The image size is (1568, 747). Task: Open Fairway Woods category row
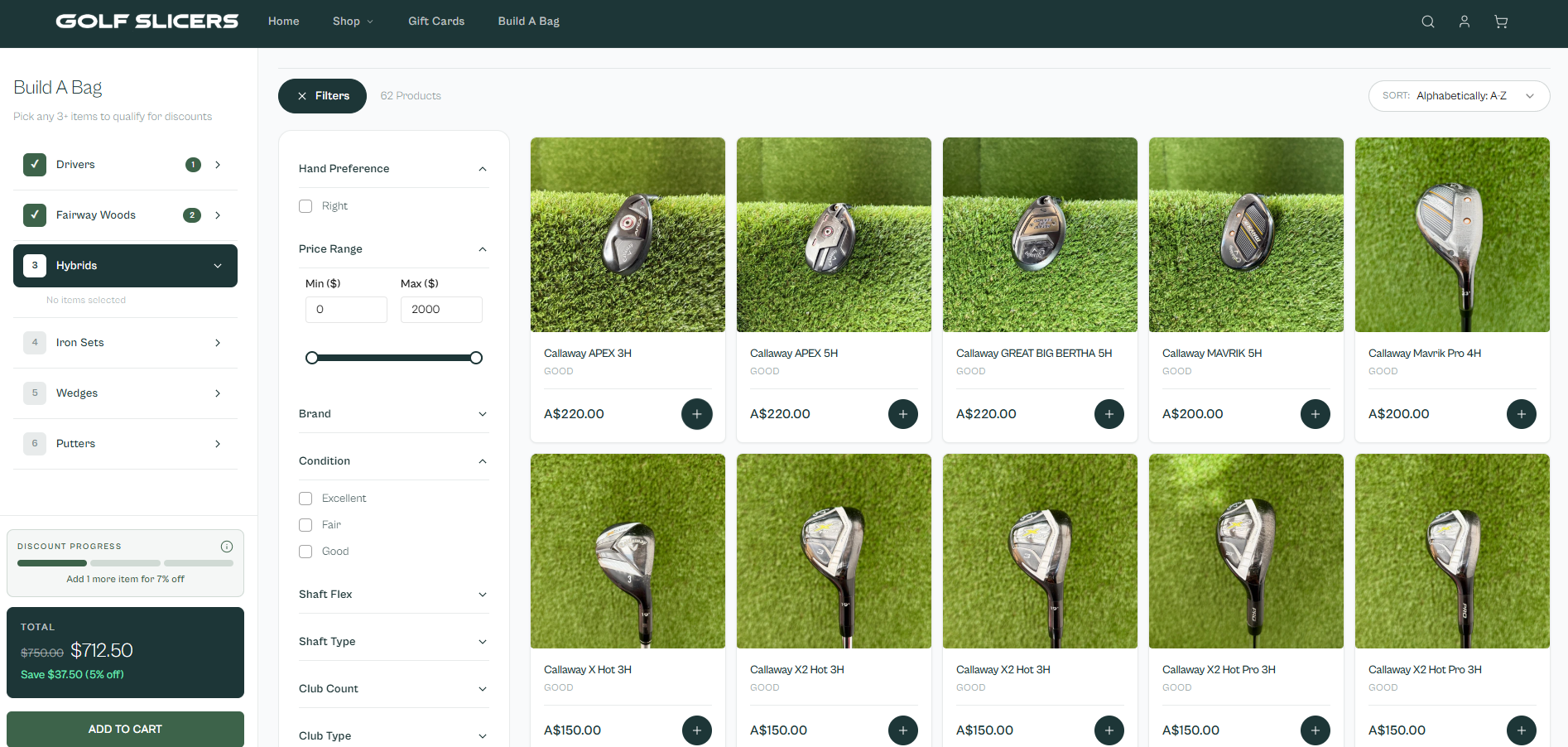[125, 215]
